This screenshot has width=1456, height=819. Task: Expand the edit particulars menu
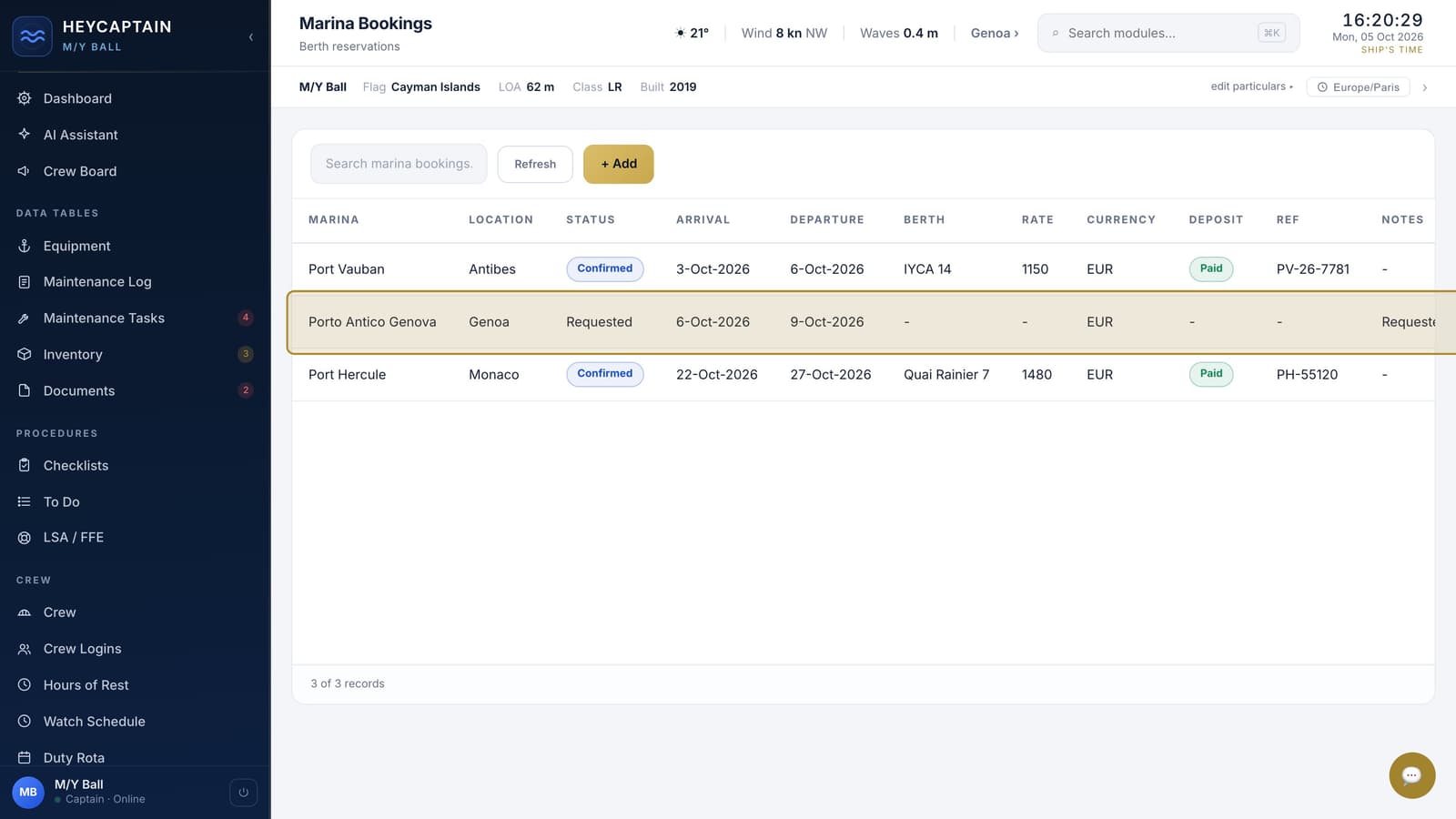click(x=1251, y=86)
